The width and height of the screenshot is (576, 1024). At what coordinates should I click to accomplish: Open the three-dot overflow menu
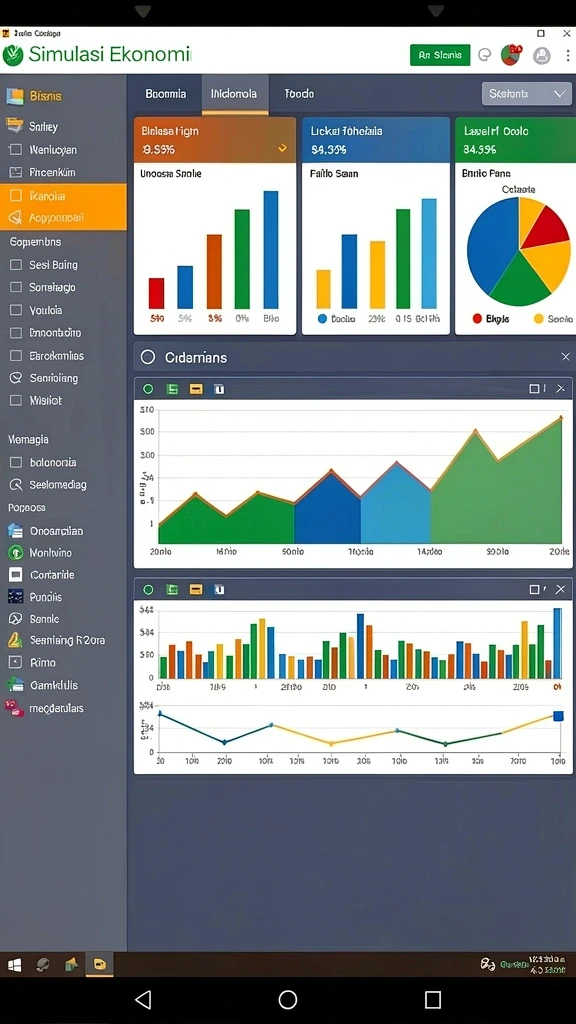[568, 56]
